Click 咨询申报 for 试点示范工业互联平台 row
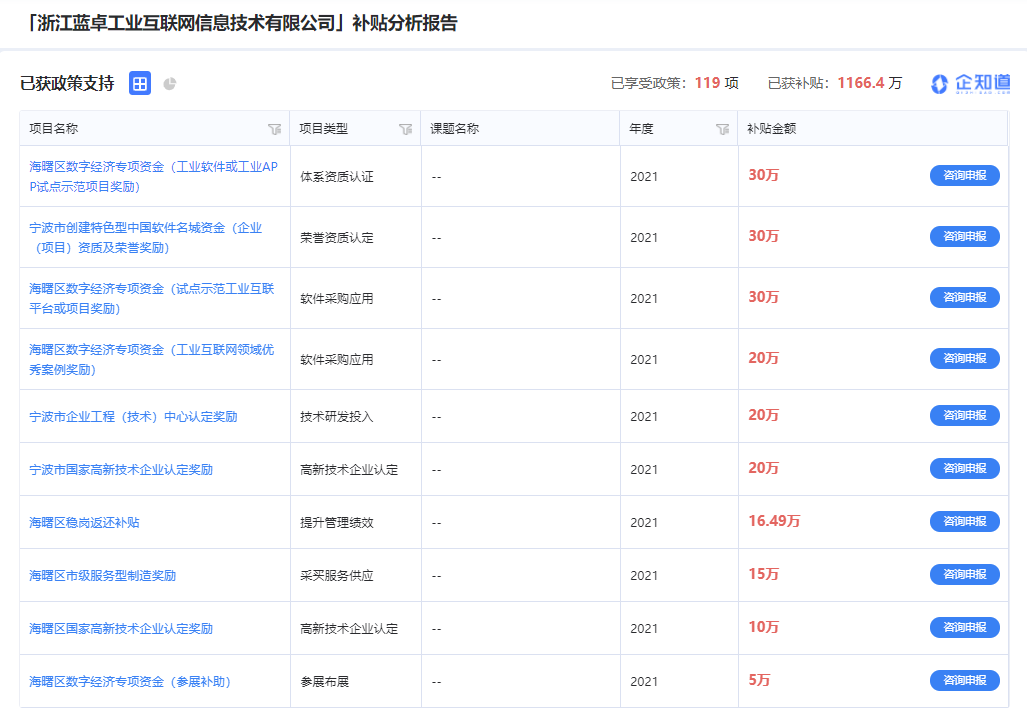This screenshot has height=712, width=1027. pyautogui.click(x=965, y=297)
